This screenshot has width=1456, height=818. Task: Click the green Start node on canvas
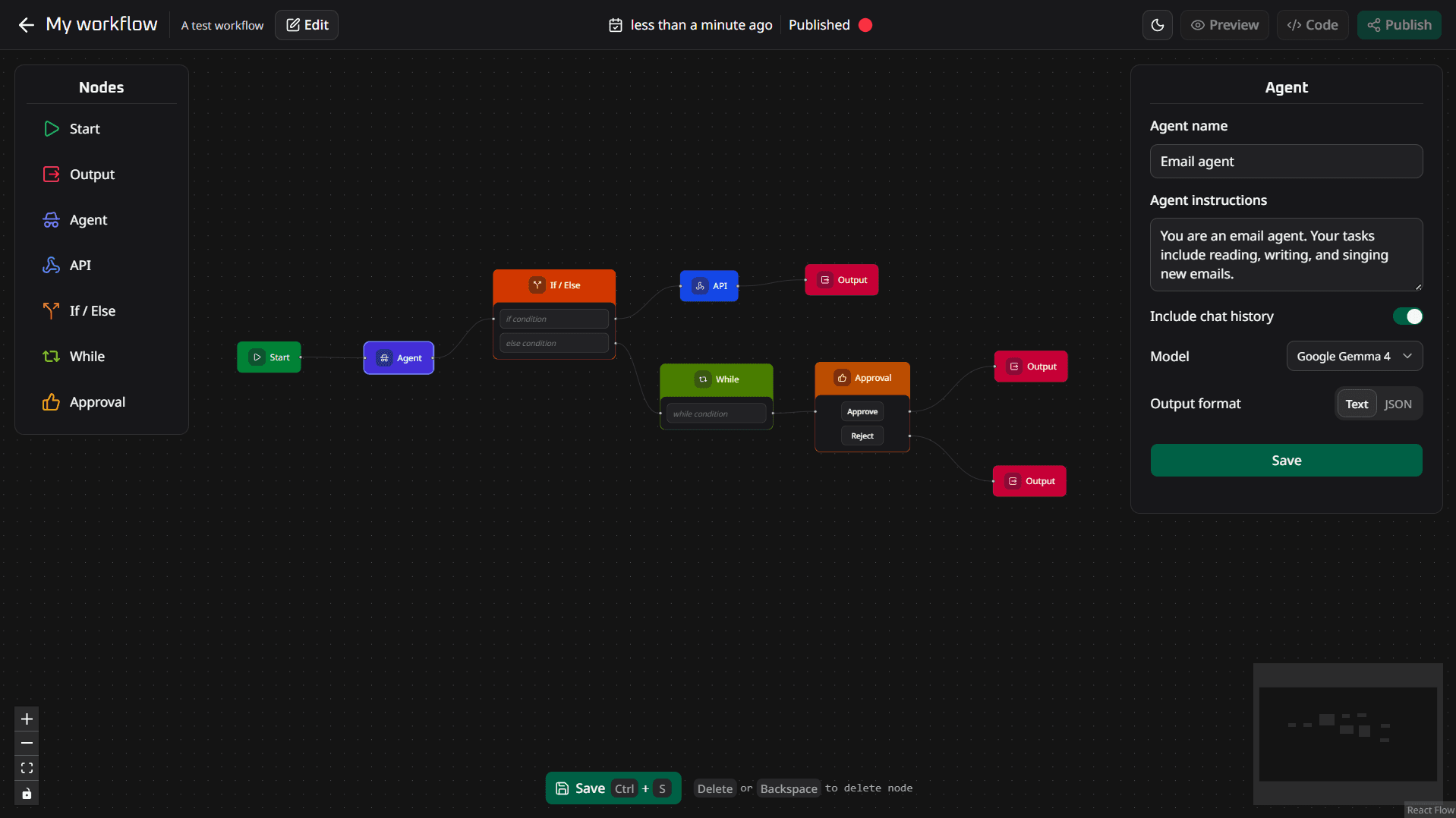[x=269, y=357]
